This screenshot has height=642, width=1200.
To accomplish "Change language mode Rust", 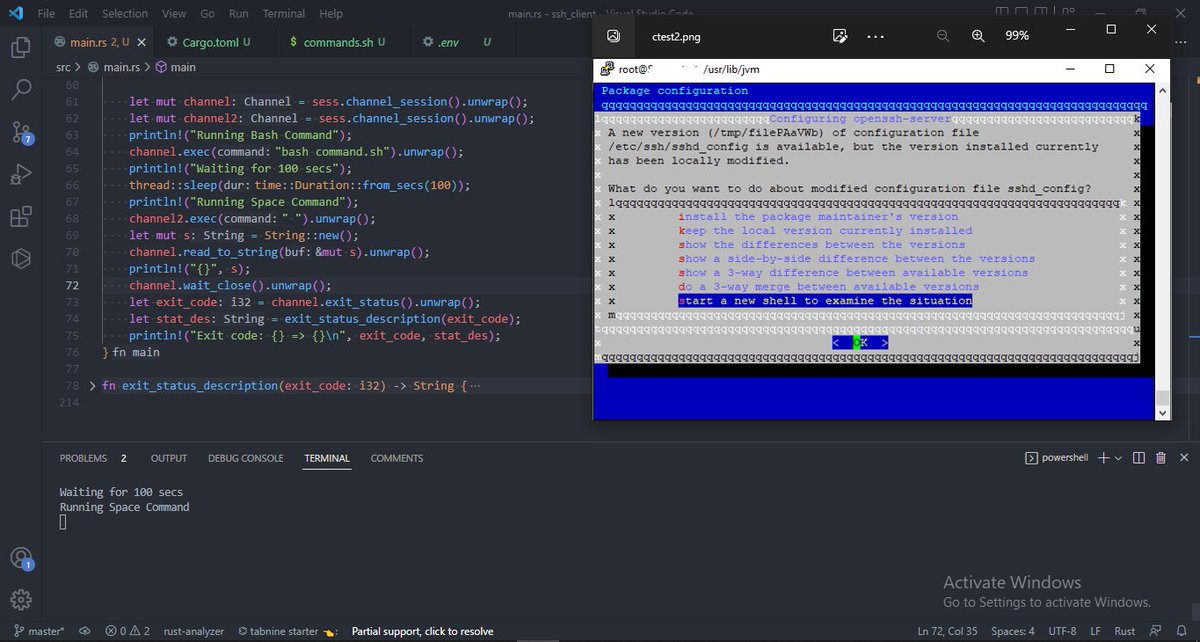I will (1125, 631).
